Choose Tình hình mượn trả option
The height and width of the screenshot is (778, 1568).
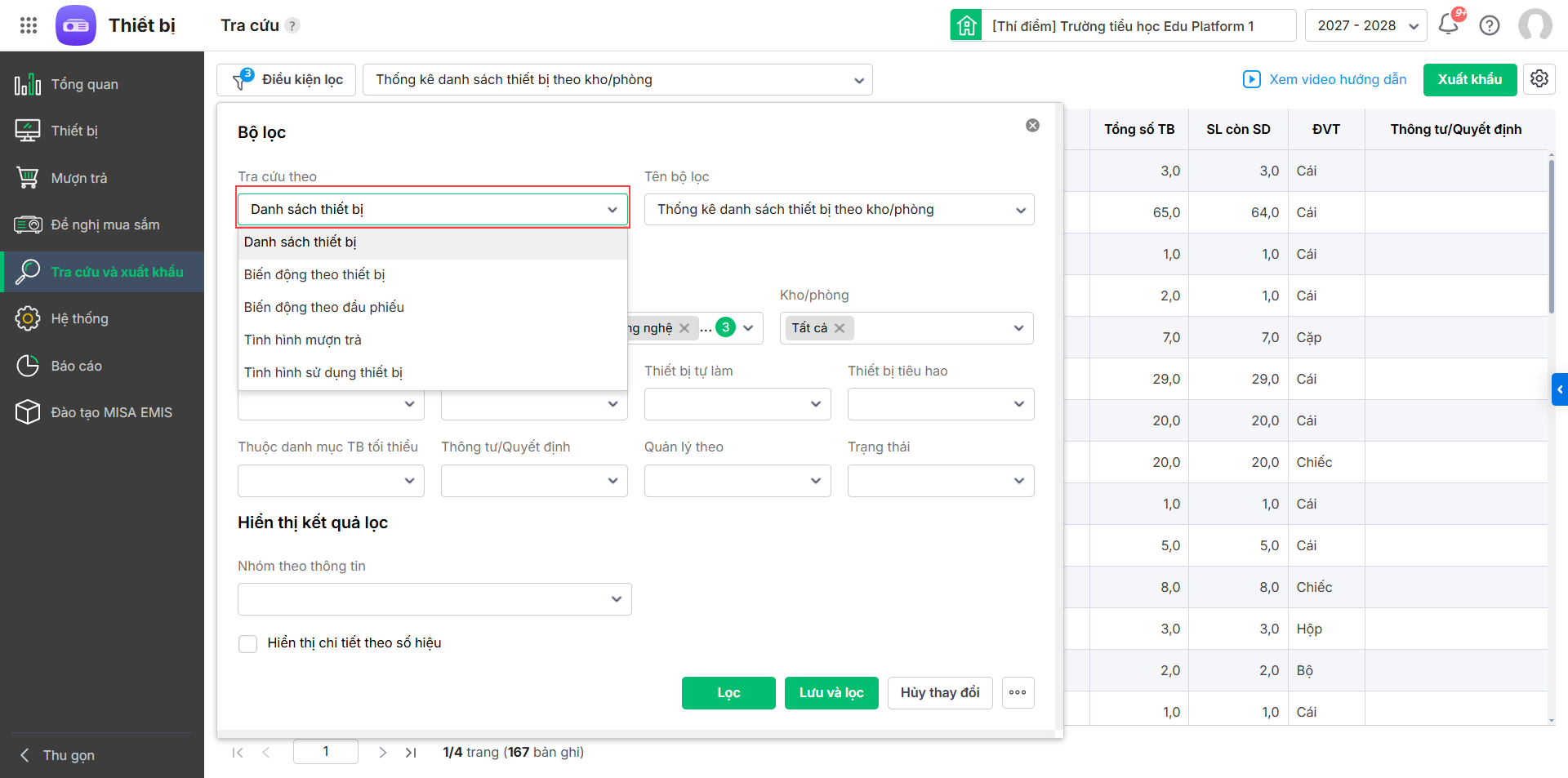pos(303,340)
